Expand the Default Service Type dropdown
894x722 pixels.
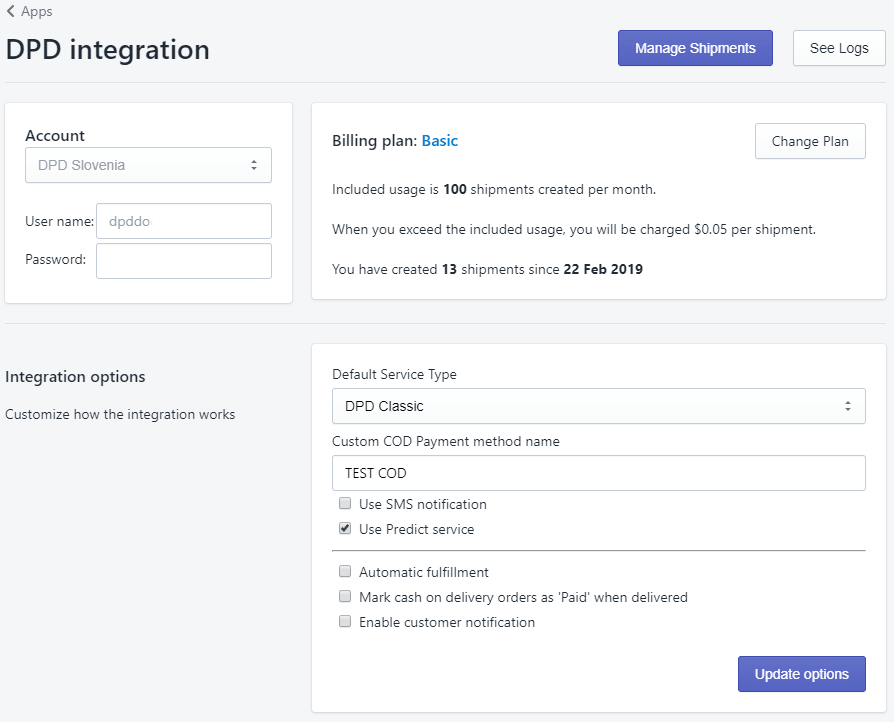(x=599, y=406)
